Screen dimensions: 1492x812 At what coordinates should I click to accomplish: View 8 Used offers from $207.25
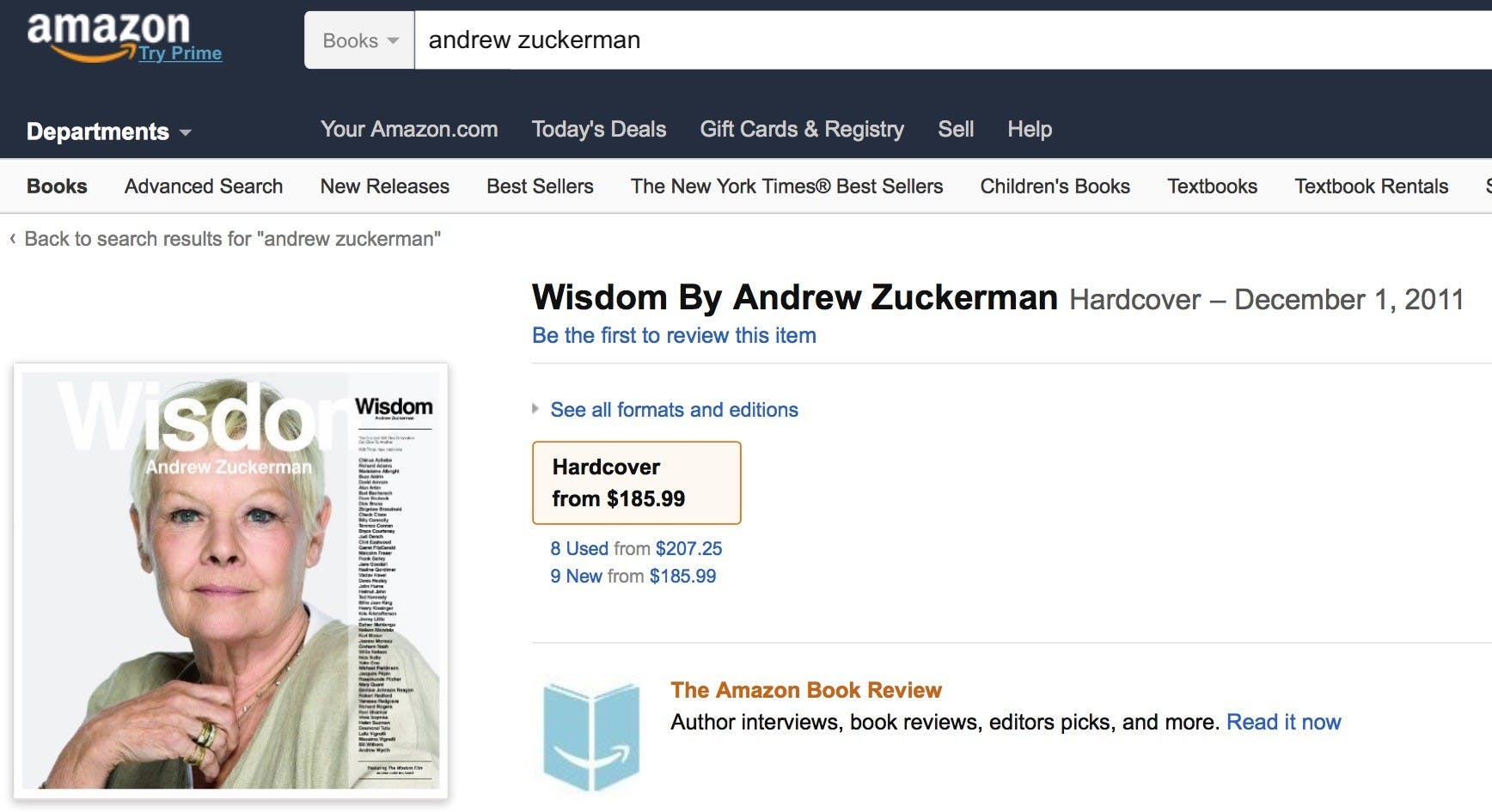636,548
